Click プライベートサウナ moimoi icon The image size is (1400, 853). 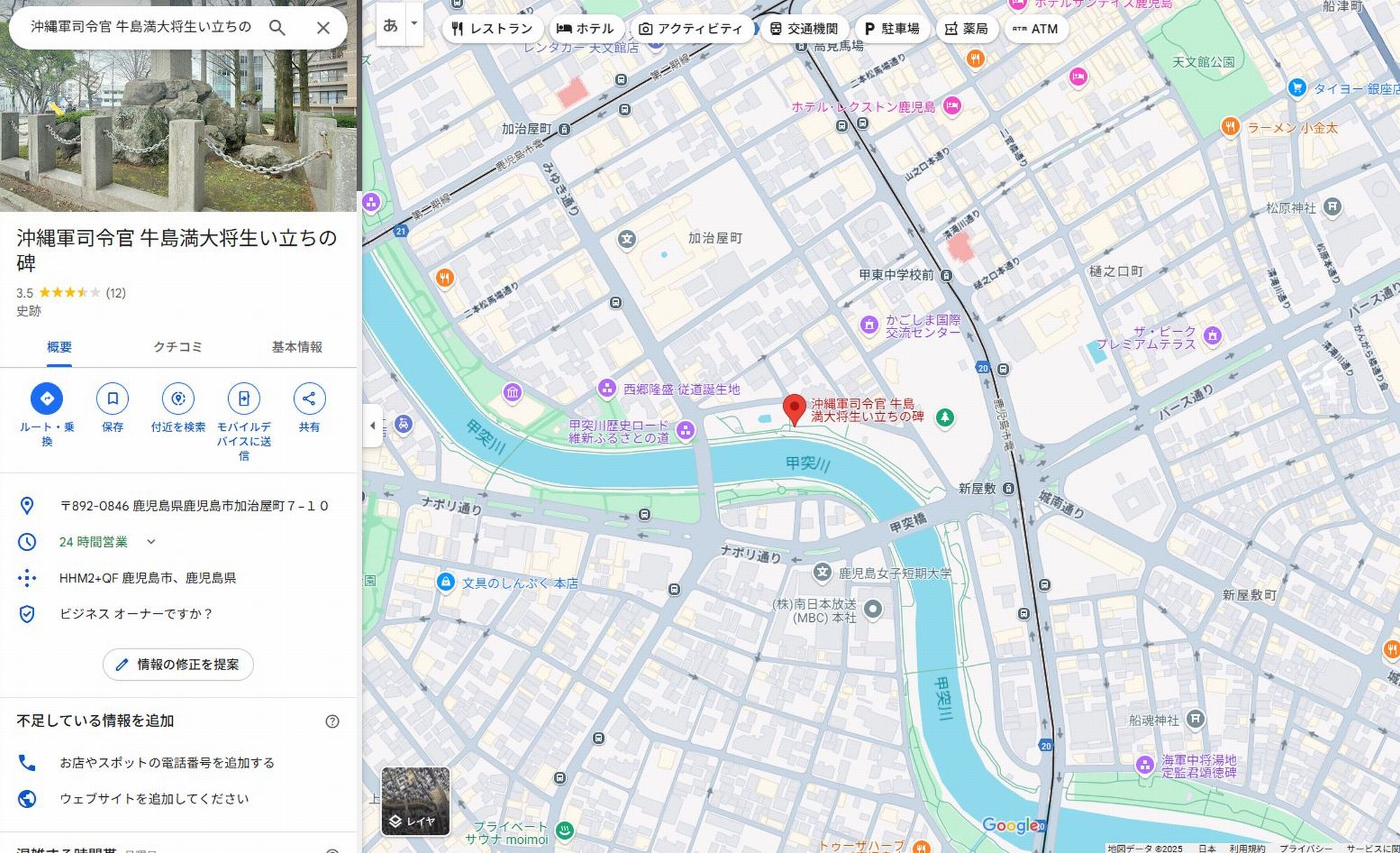(564, 831)
